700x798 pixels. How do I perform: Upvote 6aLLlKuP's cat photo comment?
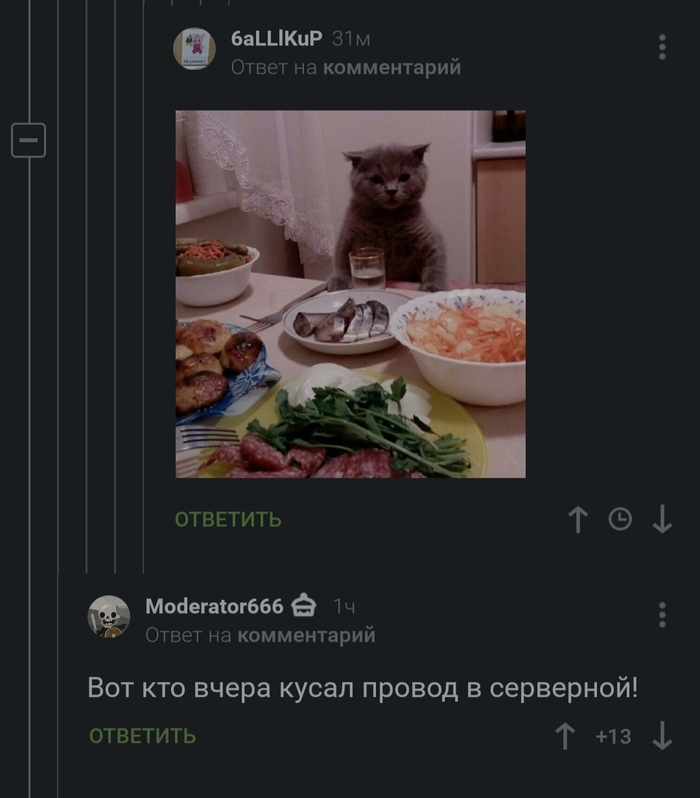[578, 519]
